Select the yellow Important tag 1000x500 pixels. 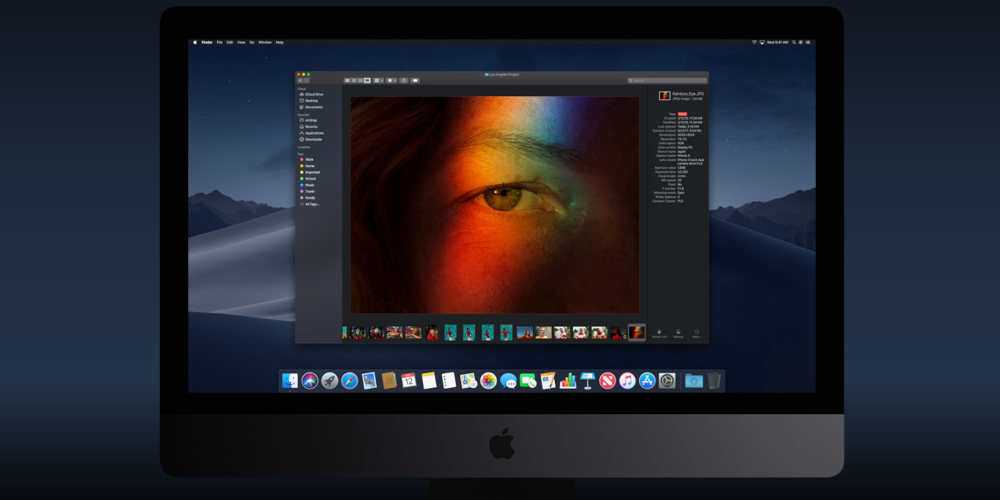pos(310,172)
